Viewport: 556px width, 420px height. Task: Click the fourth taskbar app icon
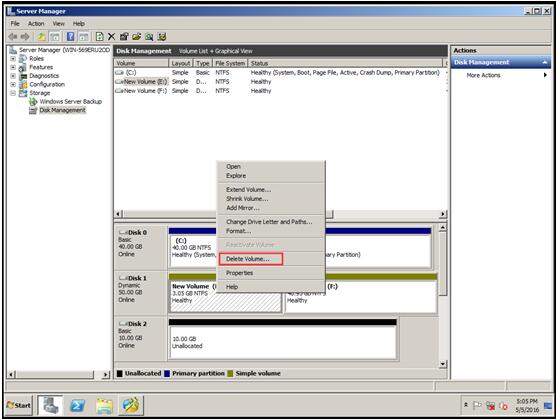pyautogui.click(x=131, y=405)
